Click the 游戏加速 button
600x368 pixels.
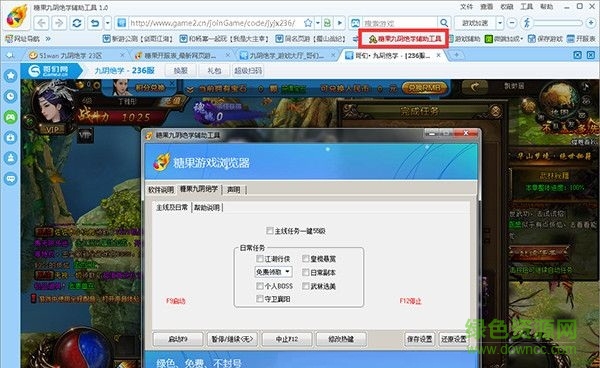(x=475, y=23)
